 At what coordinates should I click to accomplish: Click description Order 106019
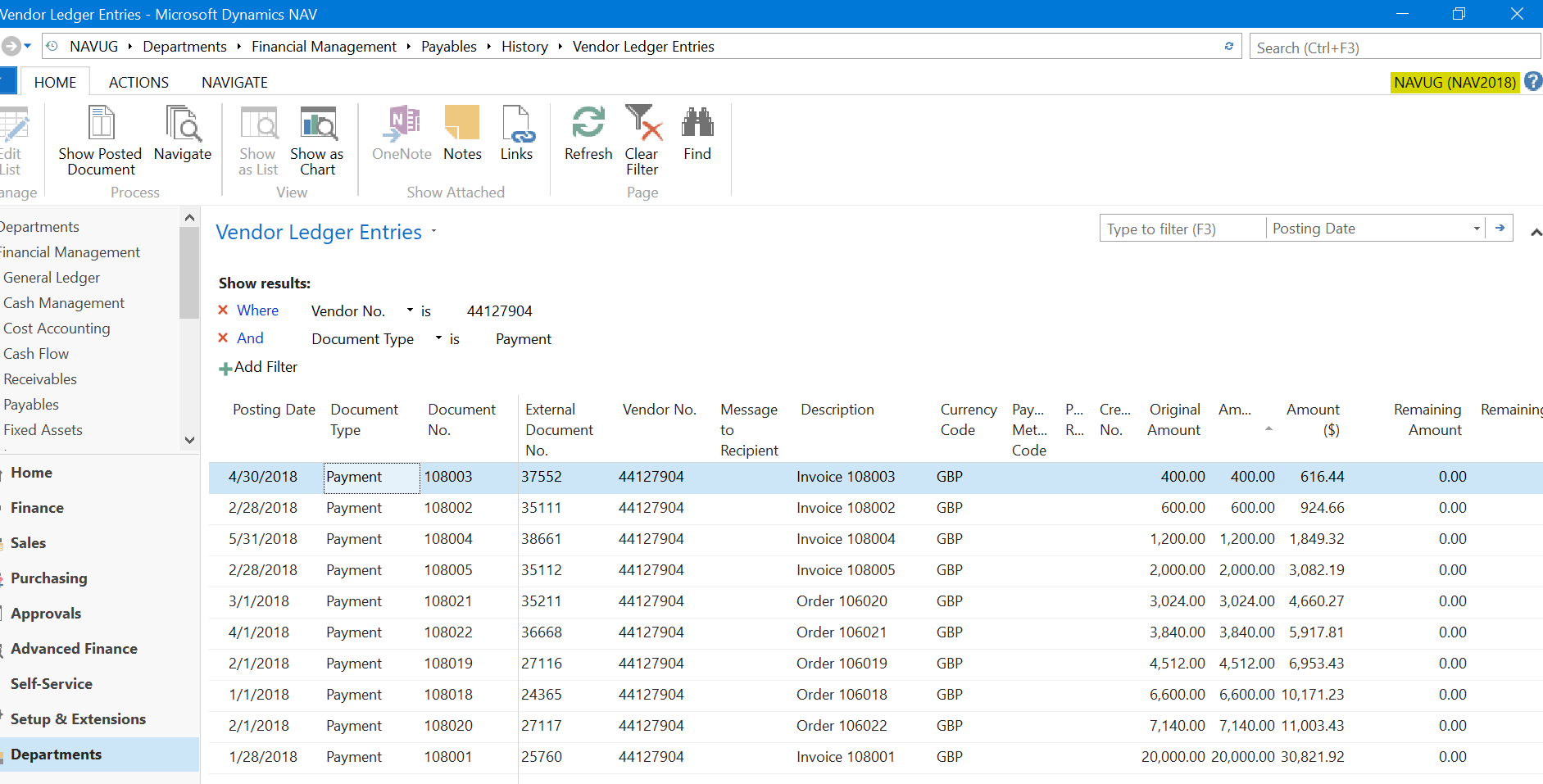[x=842, y=664]
